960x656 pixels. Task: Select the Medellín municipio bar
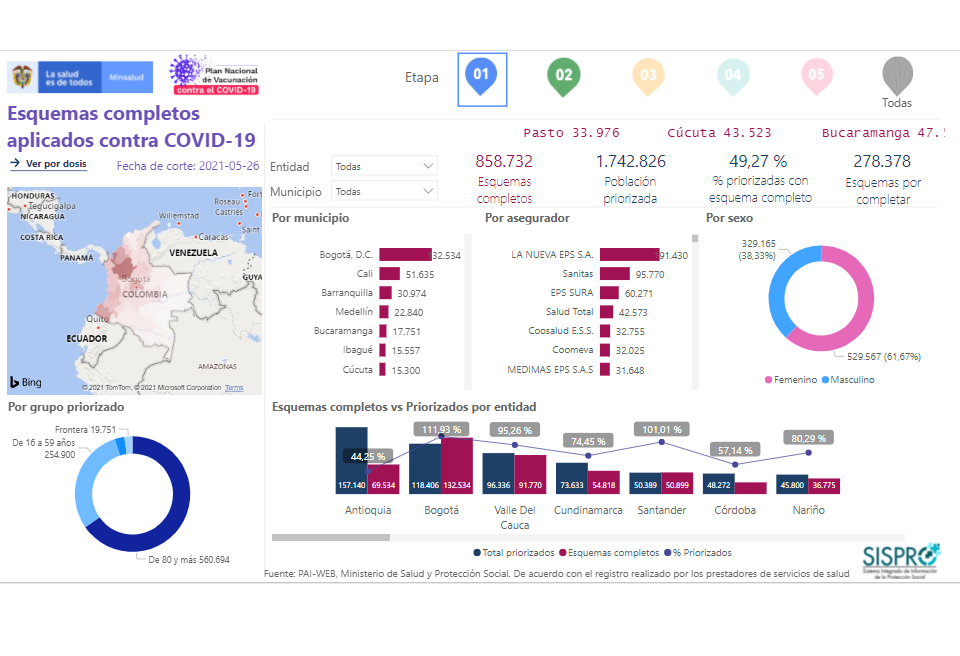tap(384, 312)
